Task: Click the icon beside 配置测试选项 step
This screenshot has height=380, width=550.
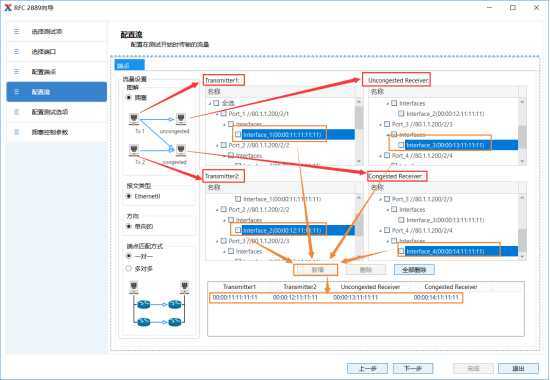Action: pyautogui.click(x=16, y=112)
